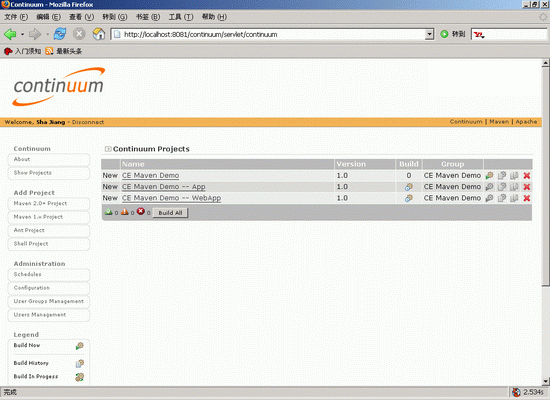Click the green Go button icon

point(444,34)
